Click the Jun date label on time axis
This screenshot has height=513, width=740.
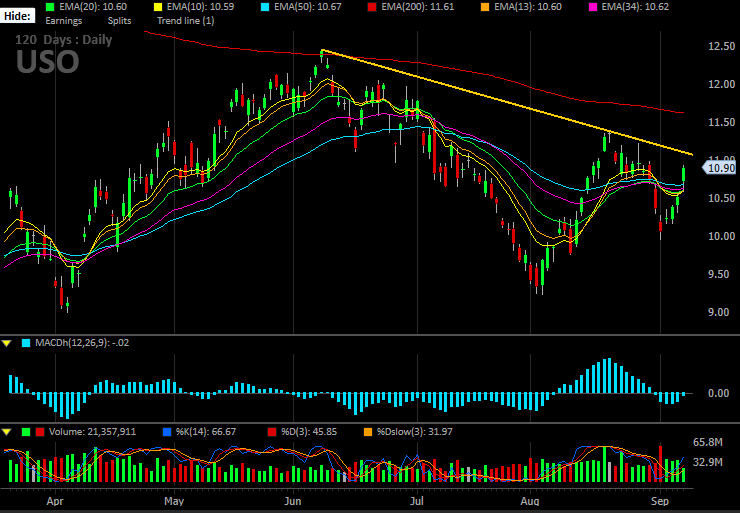tap(293, 501)
